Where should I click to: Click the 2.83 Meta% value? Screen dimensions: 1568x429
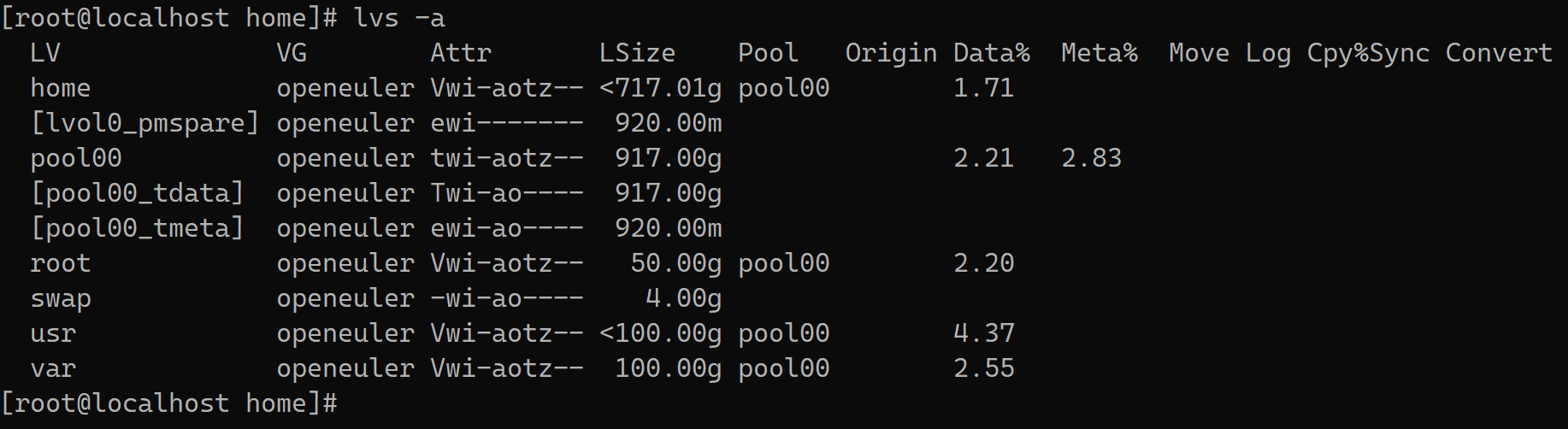[1092, 158]
